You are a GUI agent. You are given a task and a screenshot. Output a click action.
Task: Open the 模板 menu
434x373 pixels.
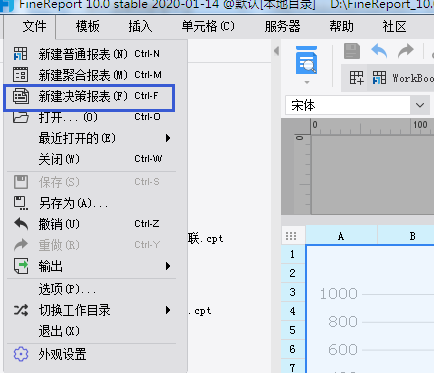pyautogui.click(x=88, y=27)
